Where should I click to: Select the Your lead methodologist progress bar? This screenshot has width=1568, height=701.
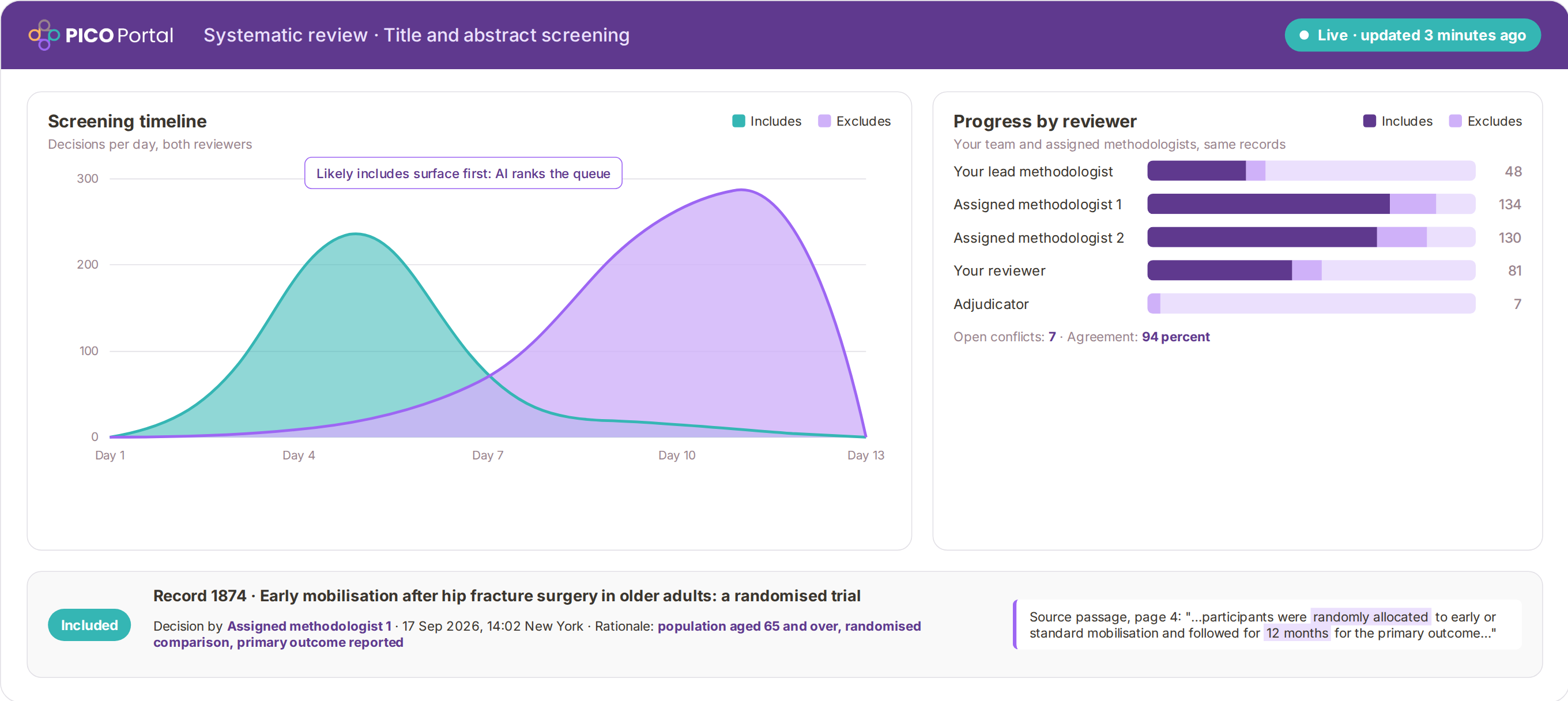(1311, 171)
